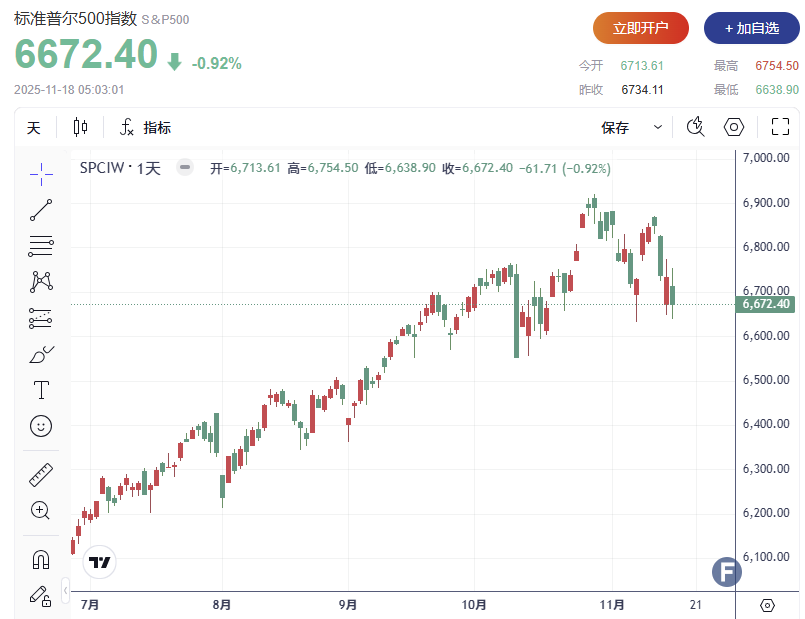Click the 今开 6713.61 value
The width and height of the screenshot is (805, 619).
point(642,66)
